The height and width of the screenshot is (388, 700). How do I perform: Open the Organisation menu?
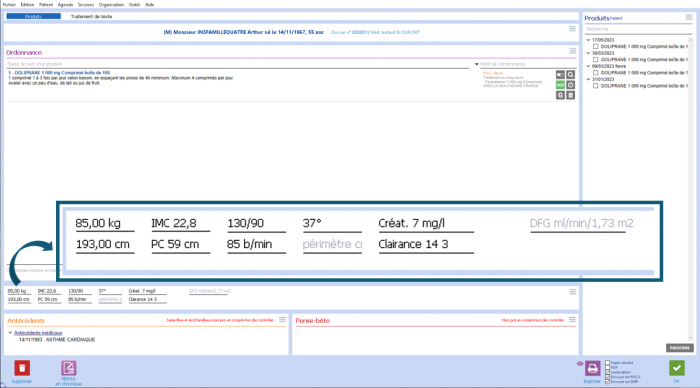click(111, 4)
